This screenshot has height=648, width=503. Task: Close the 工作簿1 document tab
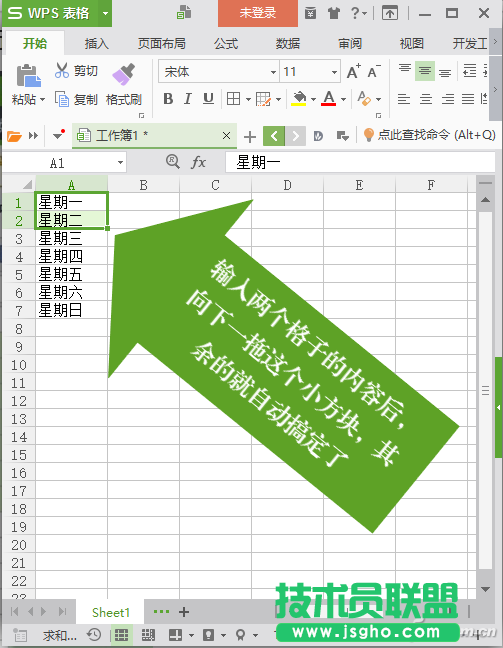pyautogui.click(x=226, y=135)
